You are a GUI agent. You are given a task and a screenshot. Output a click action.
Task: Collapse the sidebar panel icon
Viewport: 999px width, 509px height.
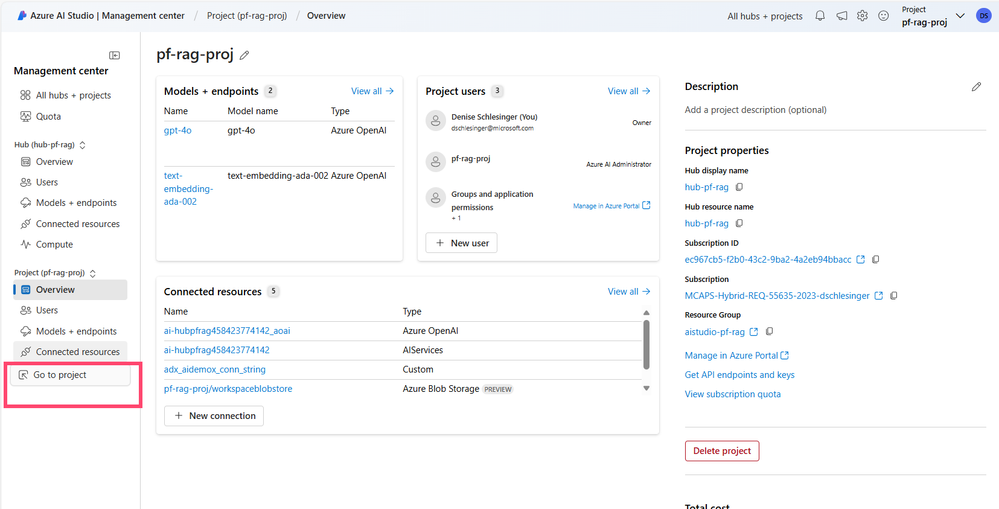(x=114, y=55)
